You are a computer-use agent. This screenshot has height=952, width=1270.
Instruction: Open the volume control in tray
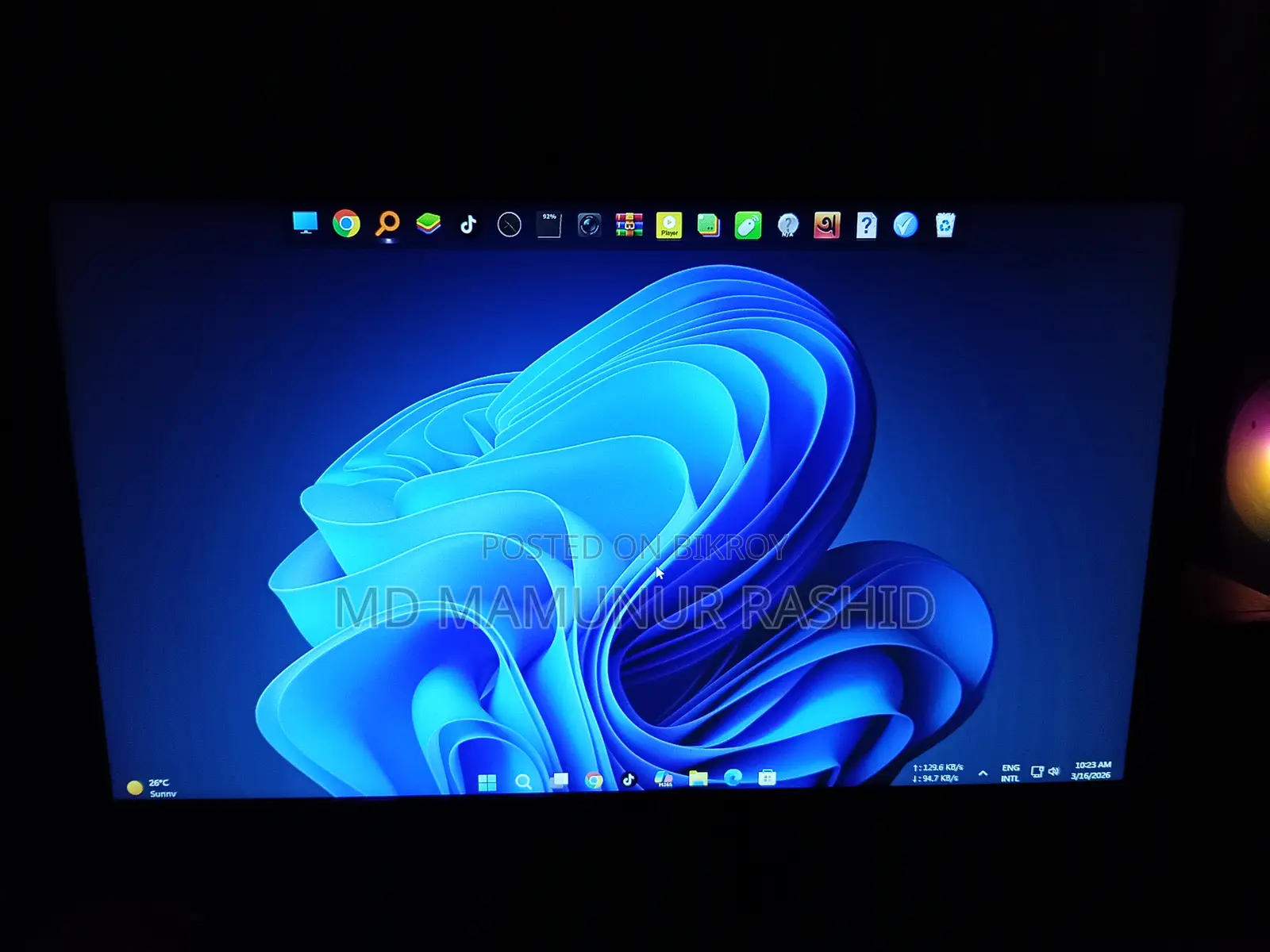tap(1054, 771)
